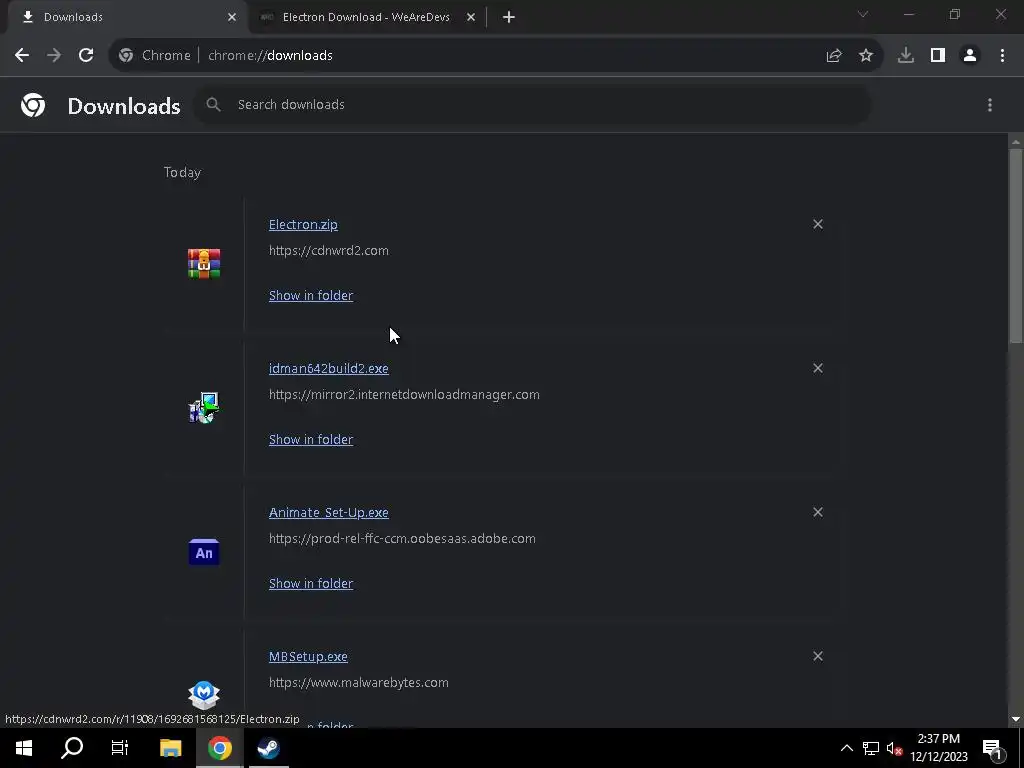Click the Malwarebytes setup file icon

click(x=204, y=695)
